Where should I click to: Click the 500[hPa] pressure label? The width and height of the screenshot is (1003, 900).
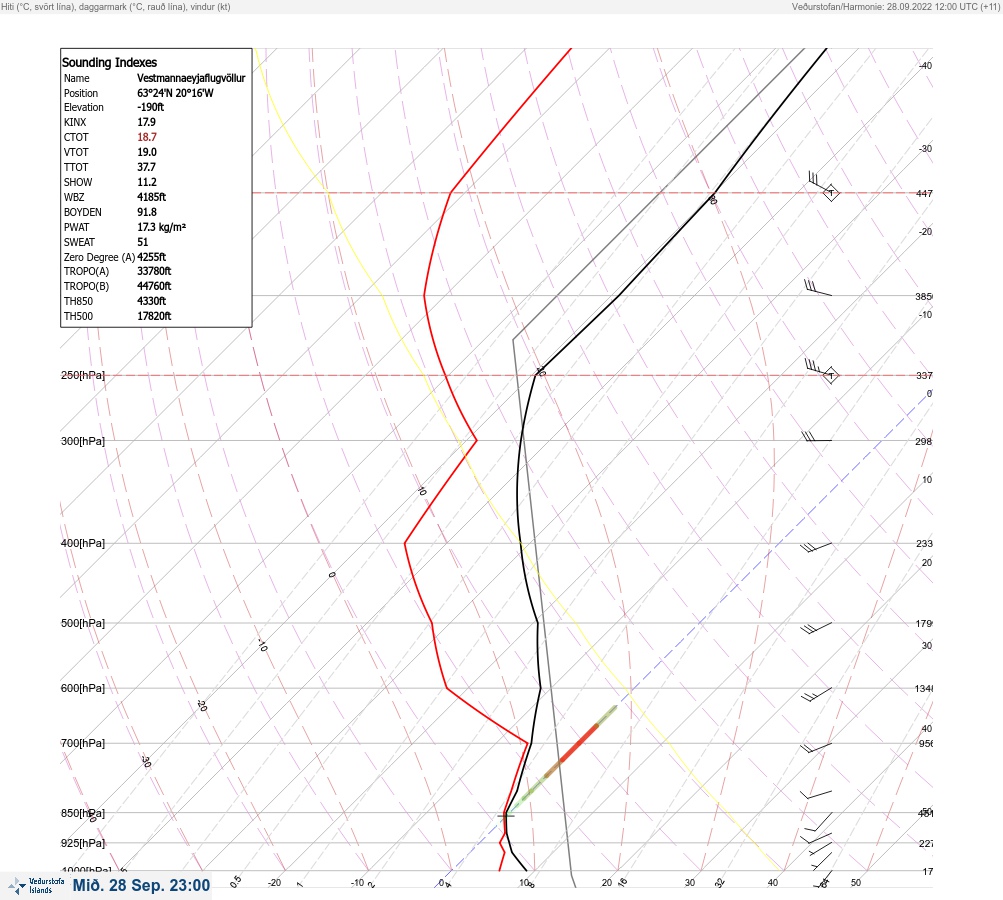coord(83,623)
